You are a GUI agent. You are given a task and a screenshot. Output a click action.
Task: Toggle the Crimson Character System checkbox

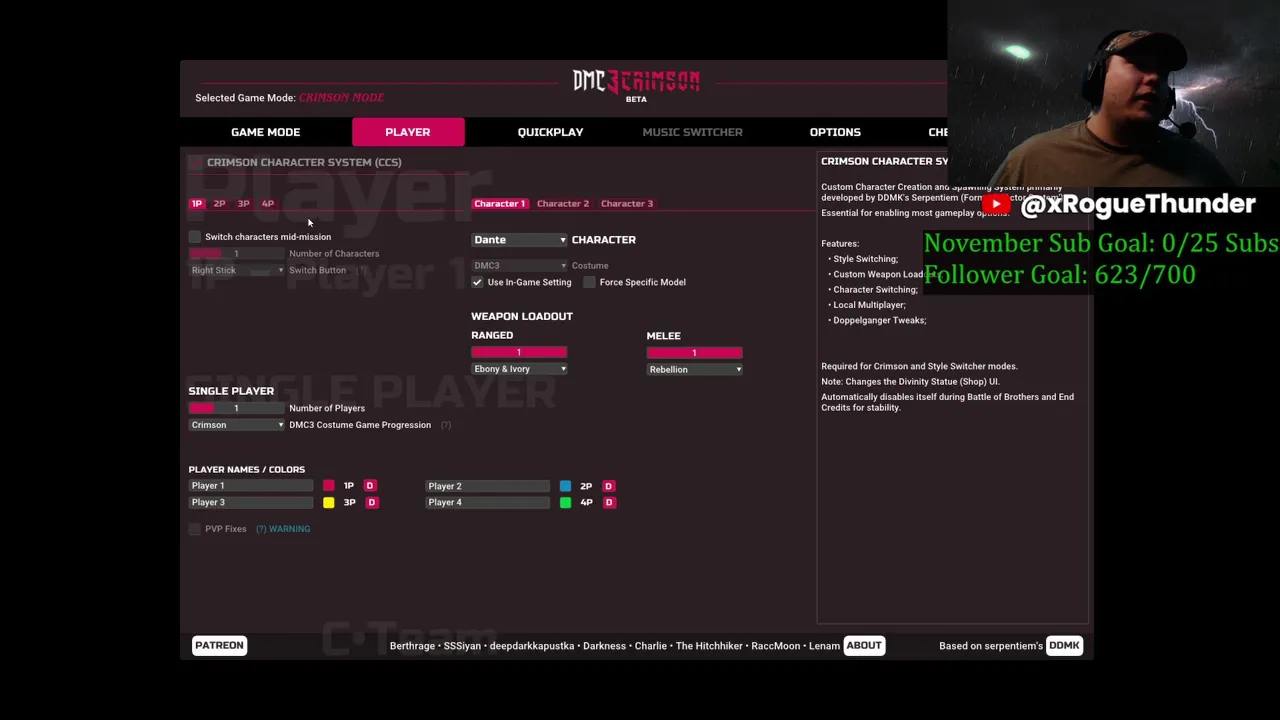point(195,162)
